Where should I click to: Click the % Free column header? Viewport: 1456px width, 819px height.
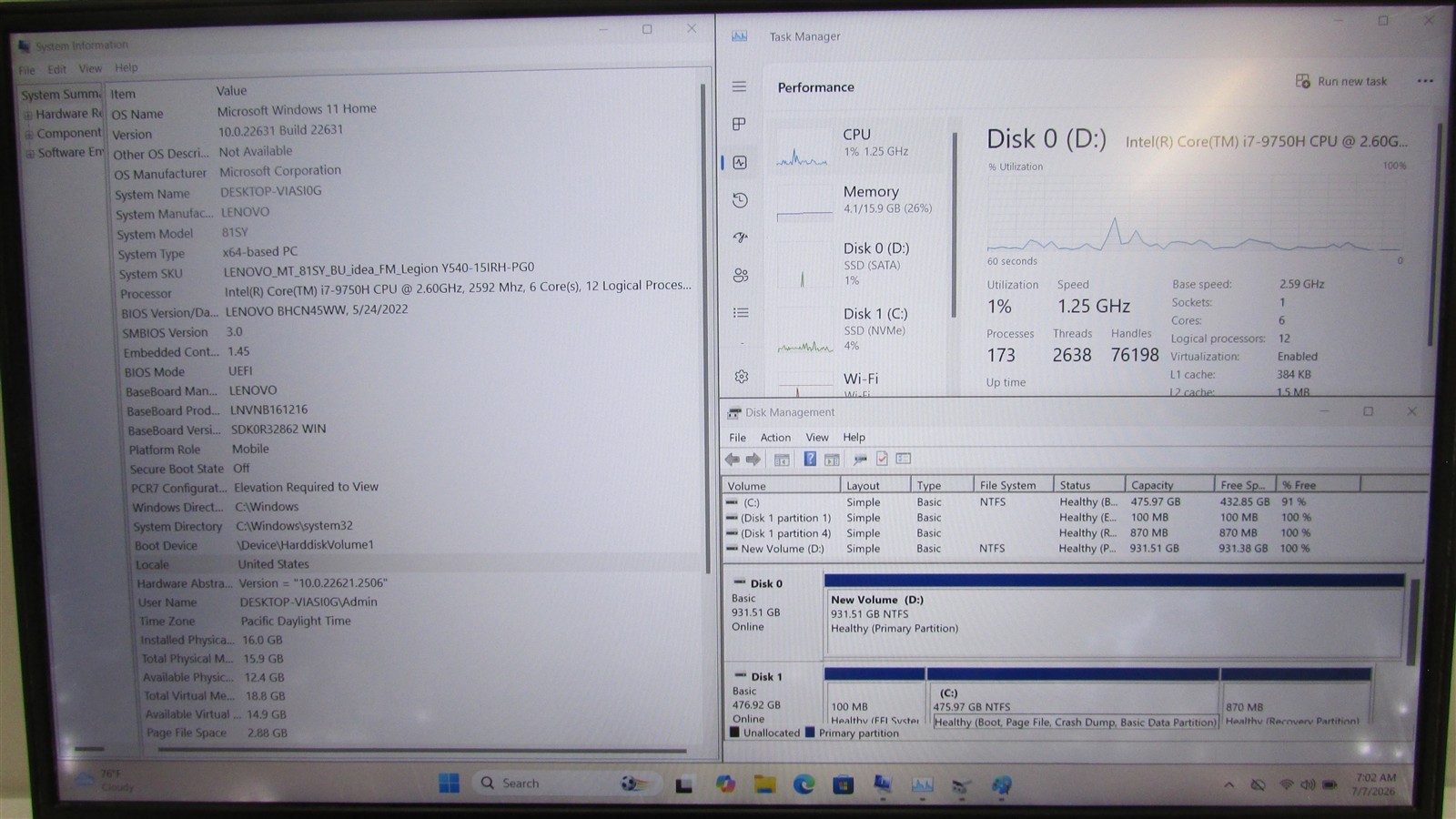point(1318,486)
